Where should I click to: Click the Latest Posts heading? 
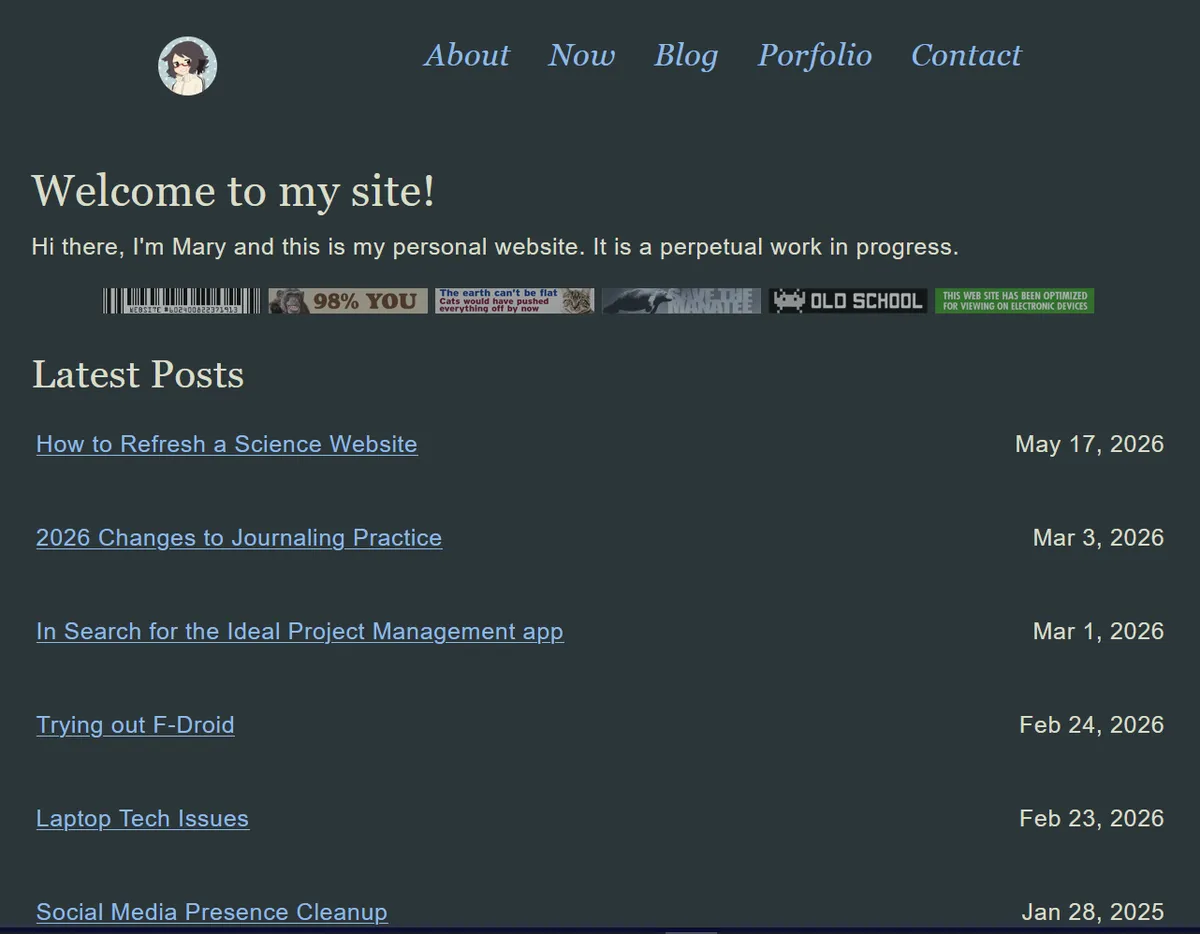tap(138, 375)
